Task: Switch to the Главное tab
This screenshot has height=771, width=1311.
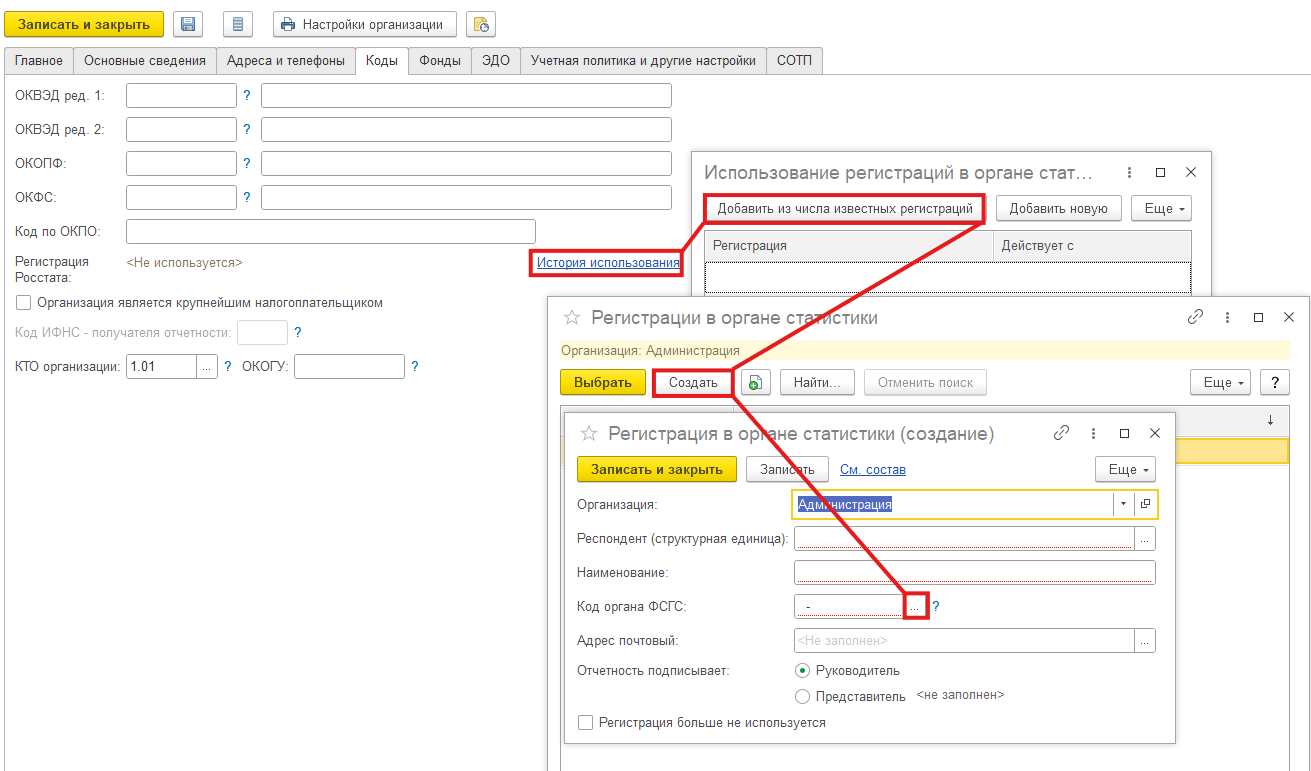Action: coord(39,60)
